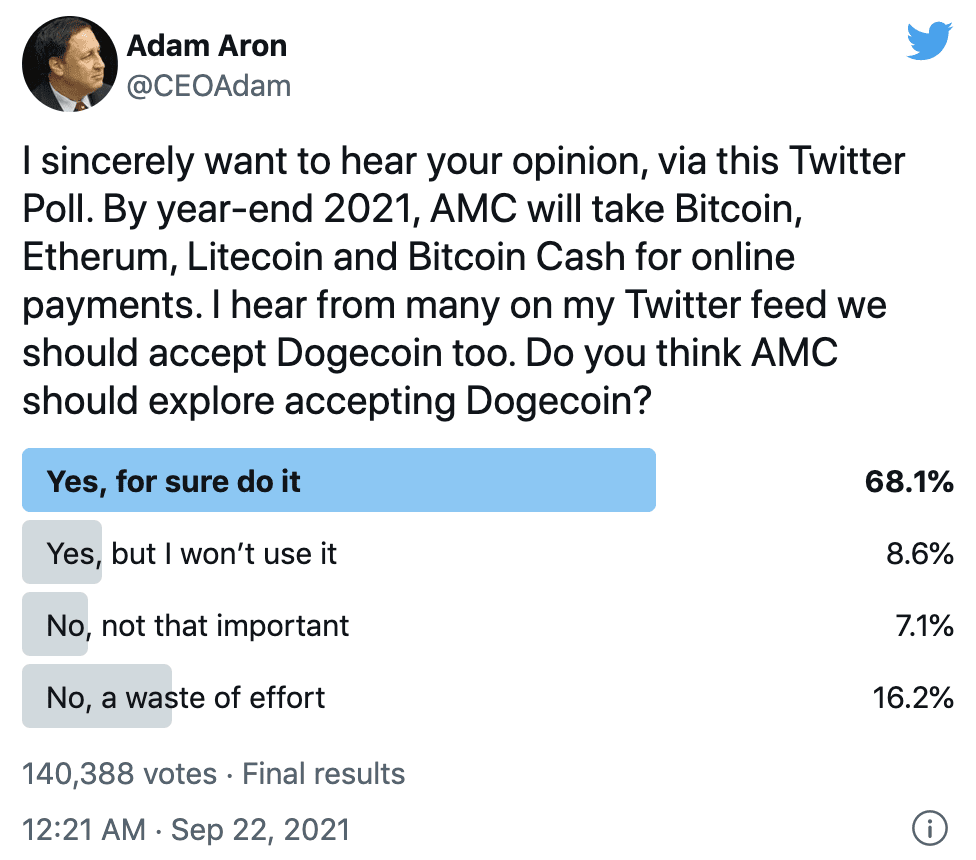Screen dimensions: 976x860
Task: Open the 12:21 AM timestamp link
Action: point(84,830)
